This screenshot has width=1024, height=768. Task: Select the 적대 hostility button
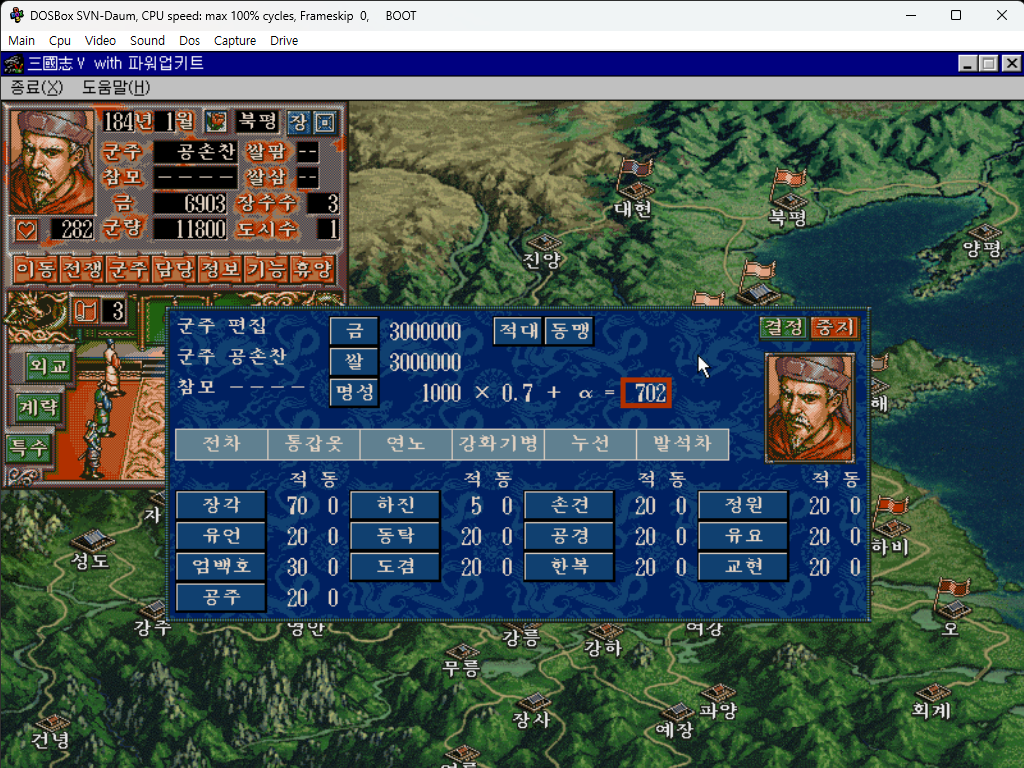point(519,331)
